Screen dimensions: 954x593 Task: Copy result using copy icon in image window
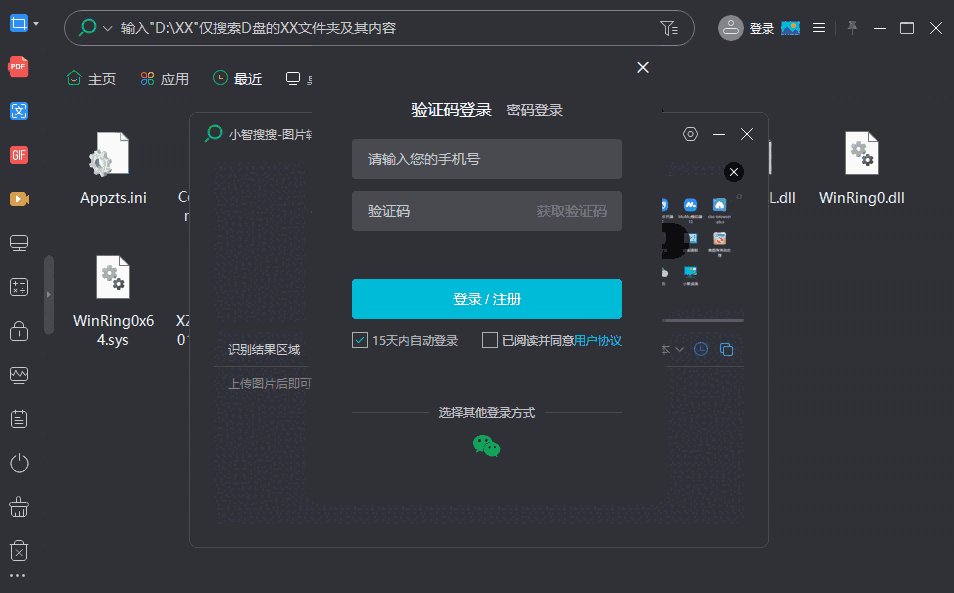[726, 349]
